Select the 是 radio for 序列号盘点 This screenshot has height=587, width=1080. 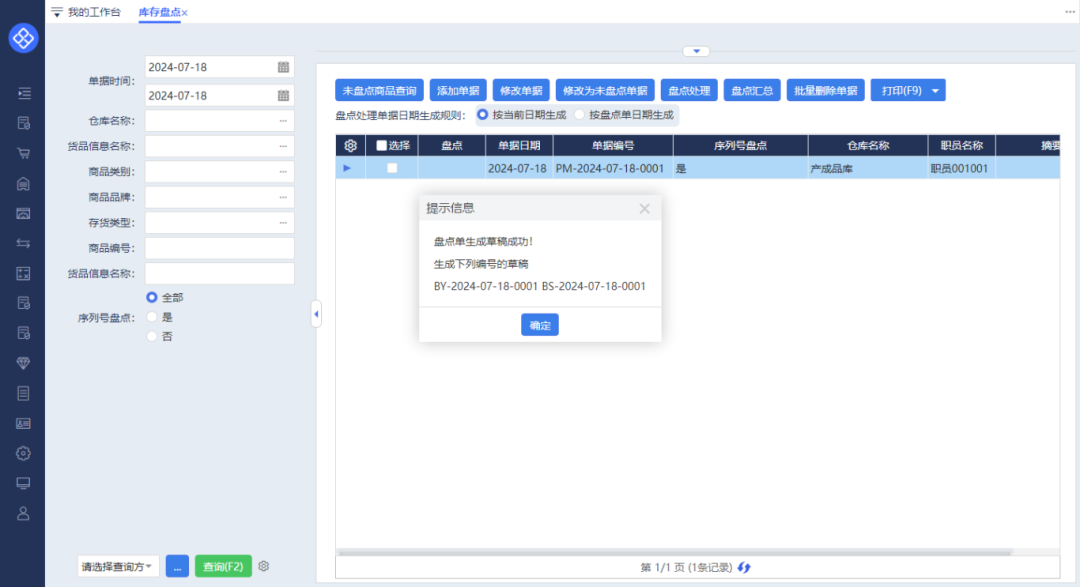[152, 317]
